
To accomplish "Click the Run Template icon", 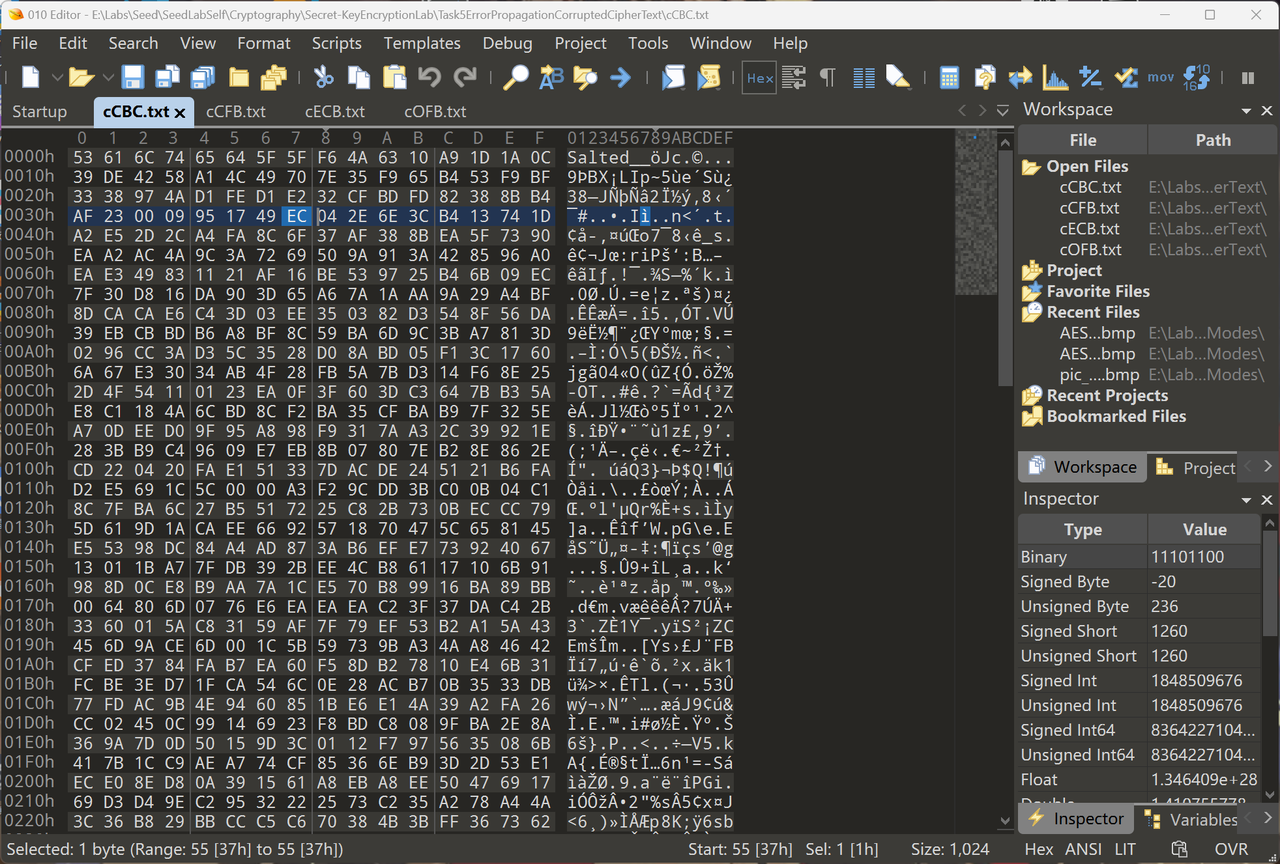I will pyautogui.click(x=709, y=78).
